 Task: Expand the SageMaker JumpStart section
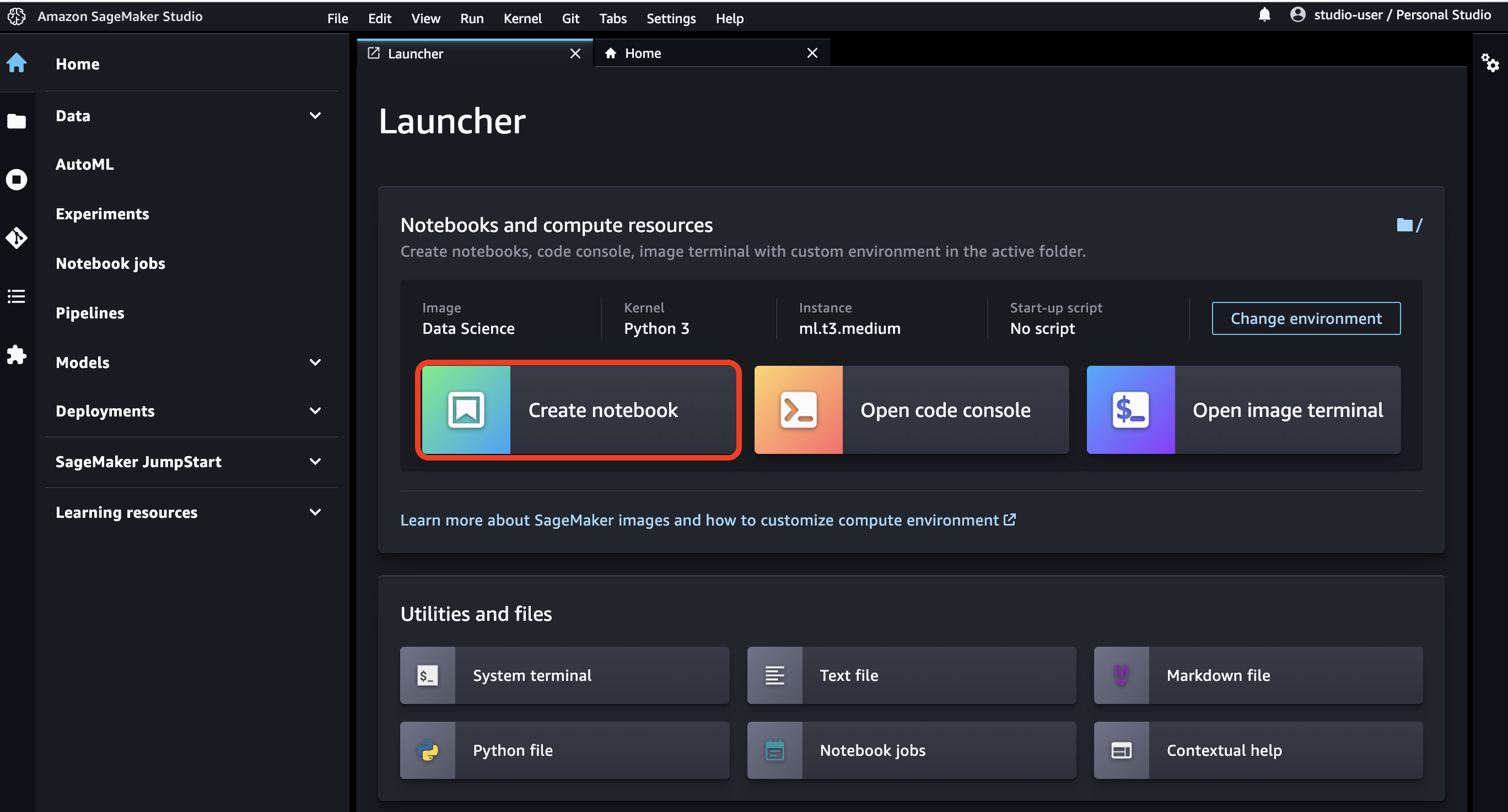coord(315,462)
